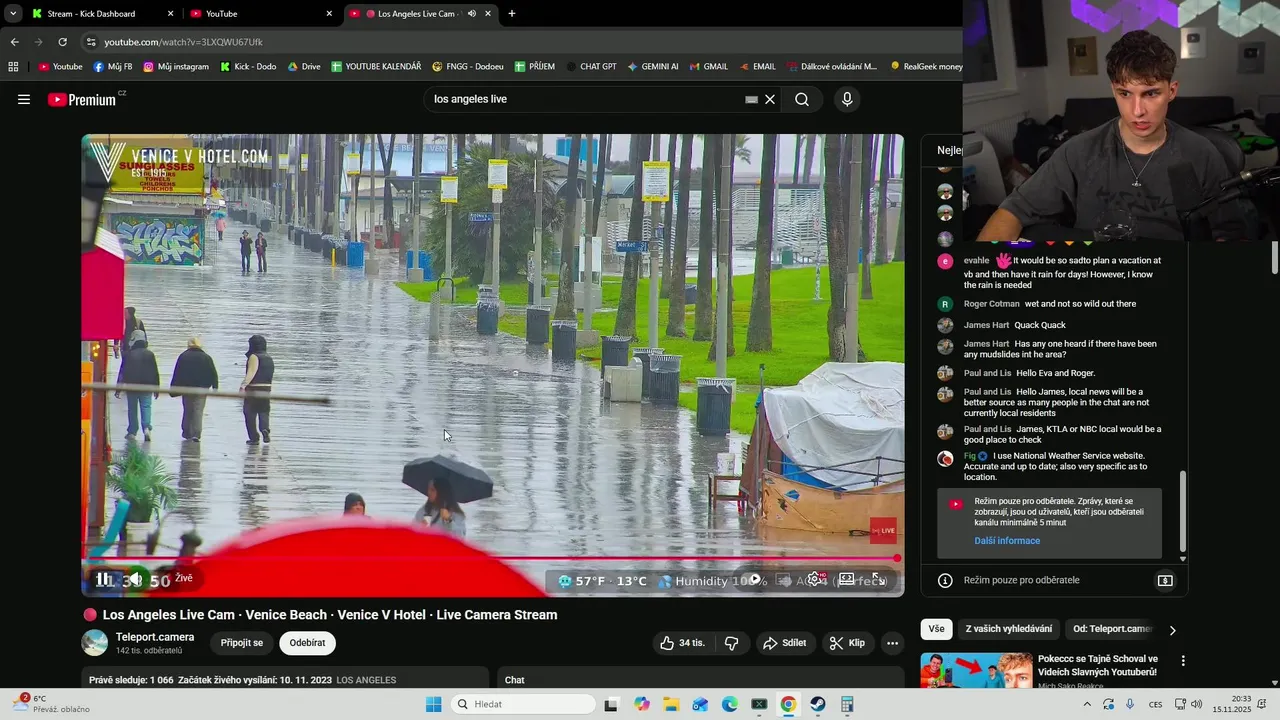Open CHAT GPT bookmark
Screen dimensions: 1280x720
click(x=590, y=67)
